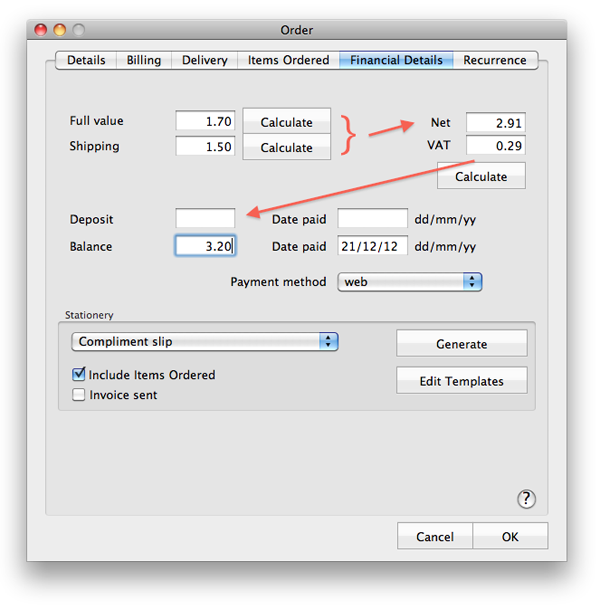The height and width of the screenshot is (610, 600).
Task: Focus the Net value field
Action: pos(495,123)
